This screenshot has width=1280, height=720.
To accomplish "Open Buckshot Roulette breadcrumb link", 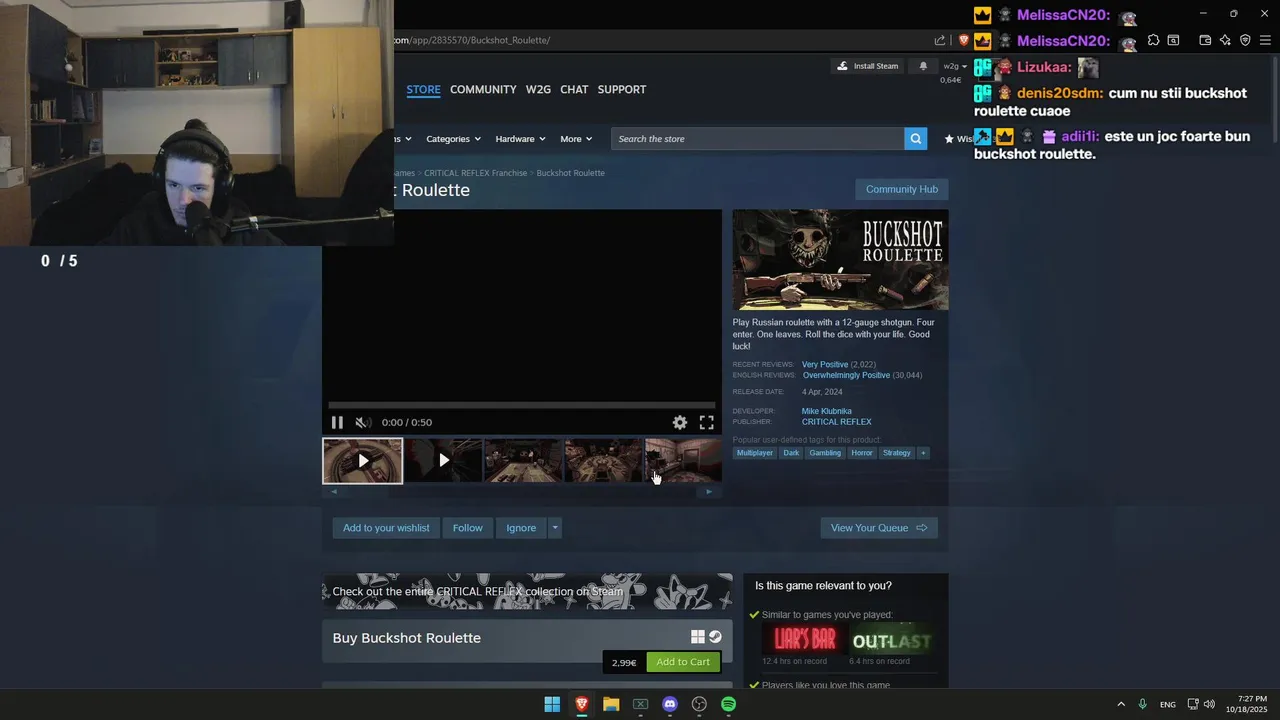I will click(x=570, y=173).
